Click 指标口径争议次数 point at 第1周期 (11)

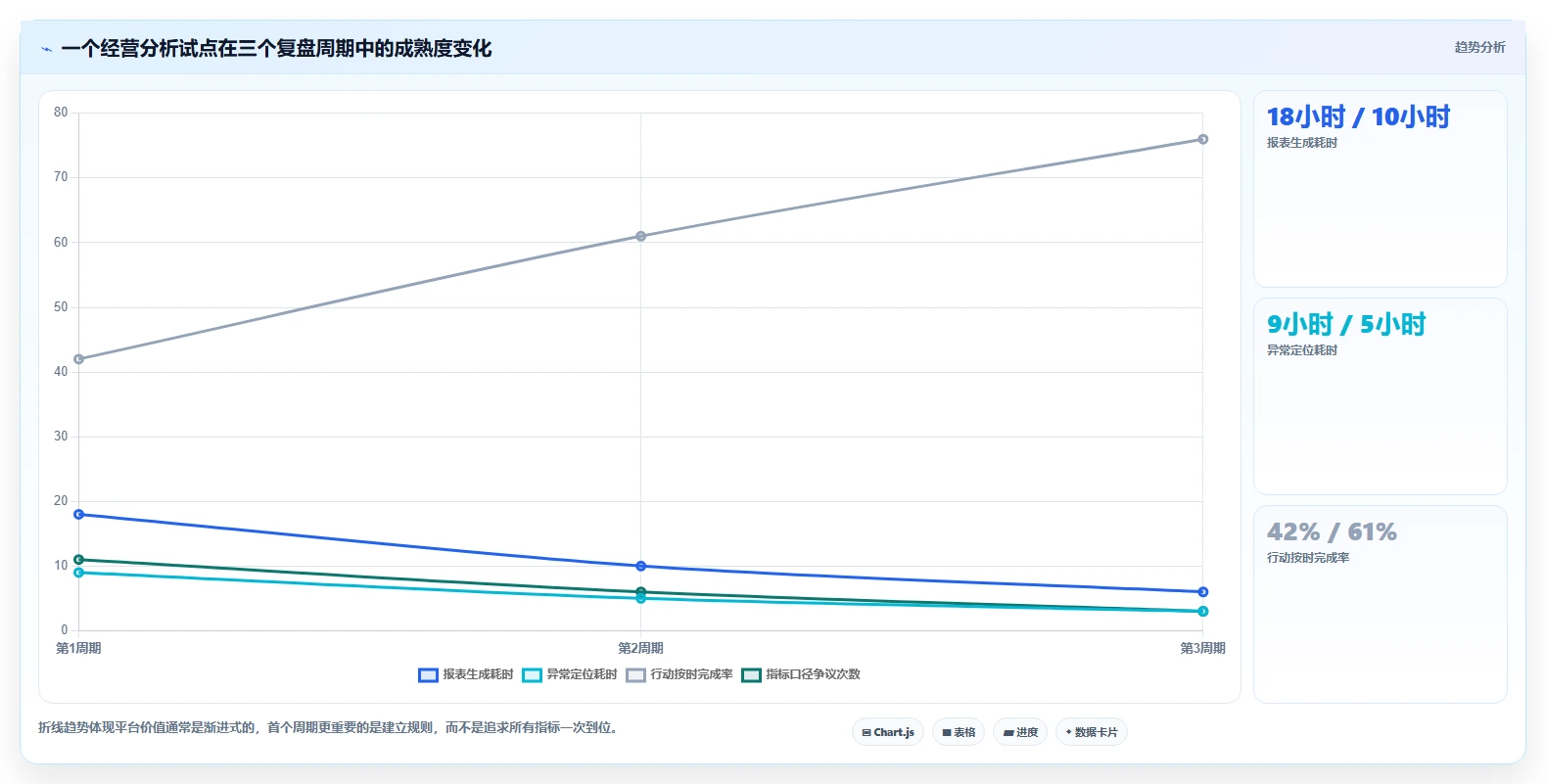click(78, 560)
